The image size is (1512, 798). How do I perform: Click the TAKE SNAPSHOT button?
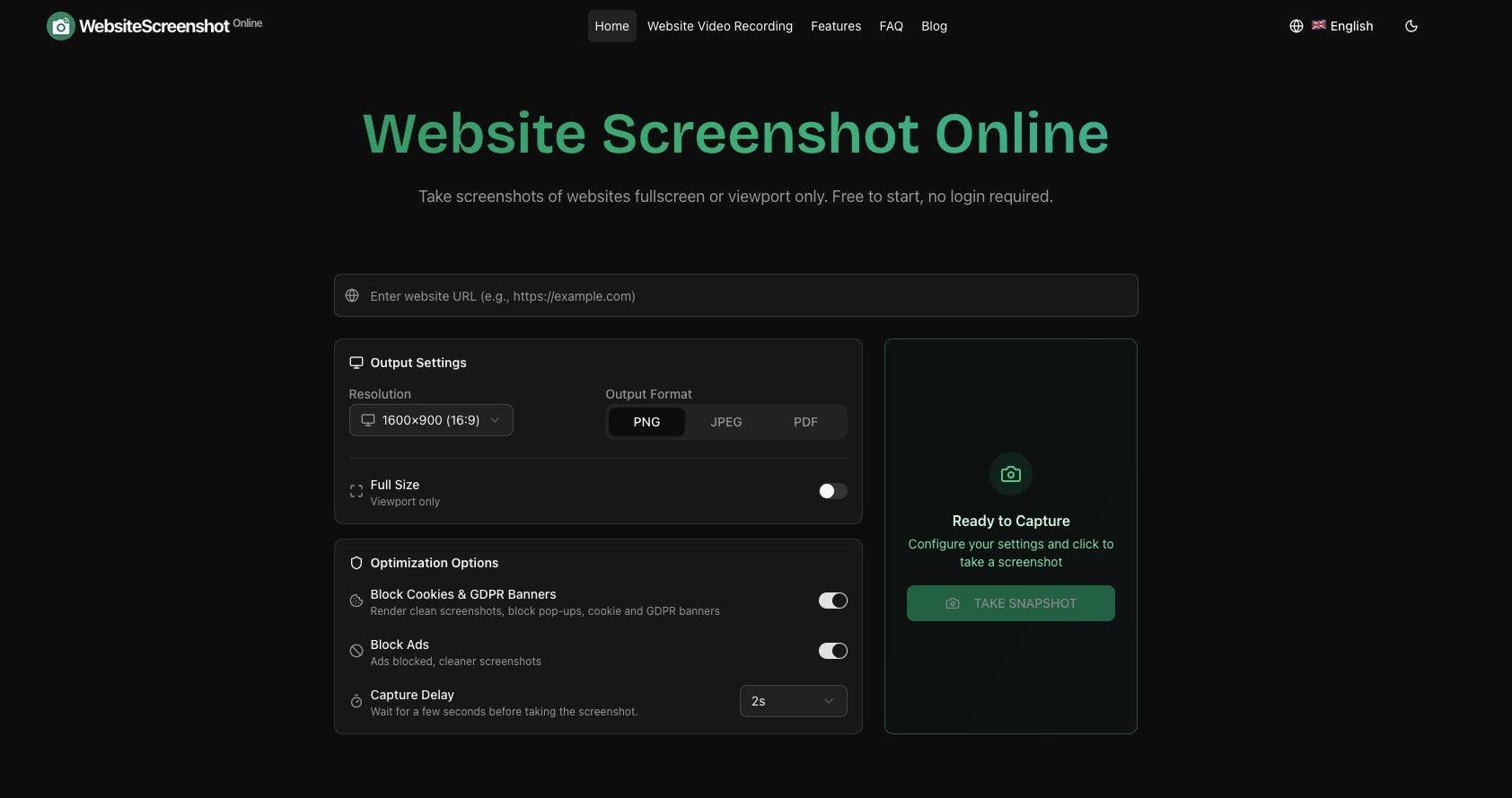click(x=1011, y=603)
